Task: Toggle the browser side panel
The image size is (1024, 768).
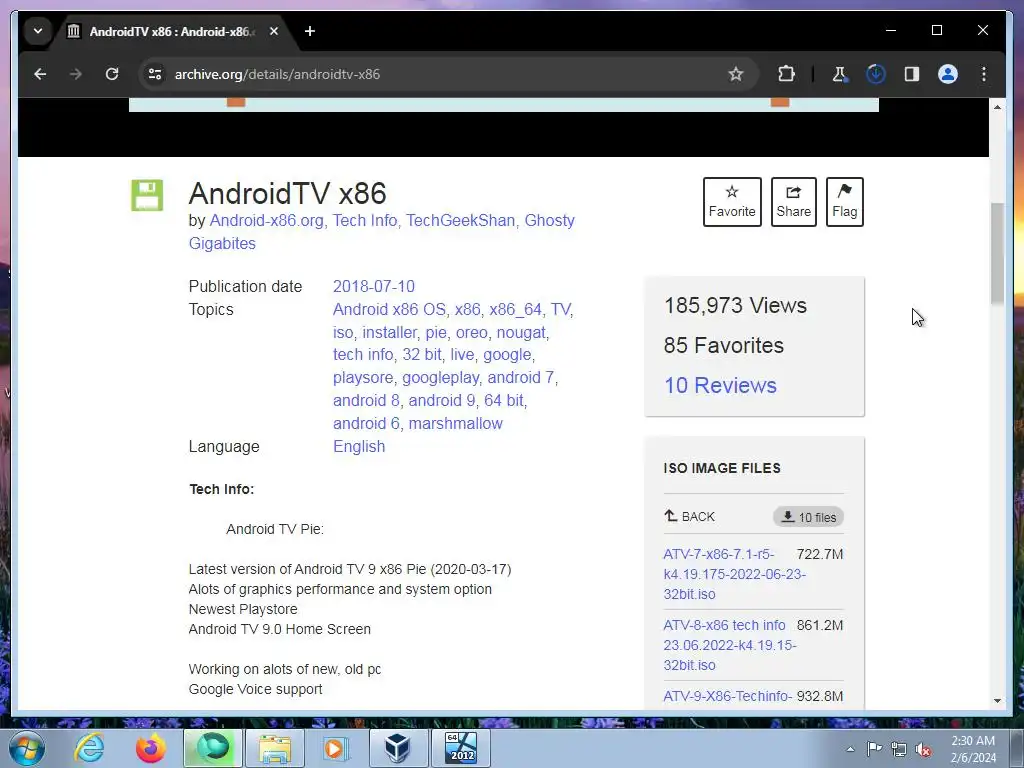Action: click(912, 74)
